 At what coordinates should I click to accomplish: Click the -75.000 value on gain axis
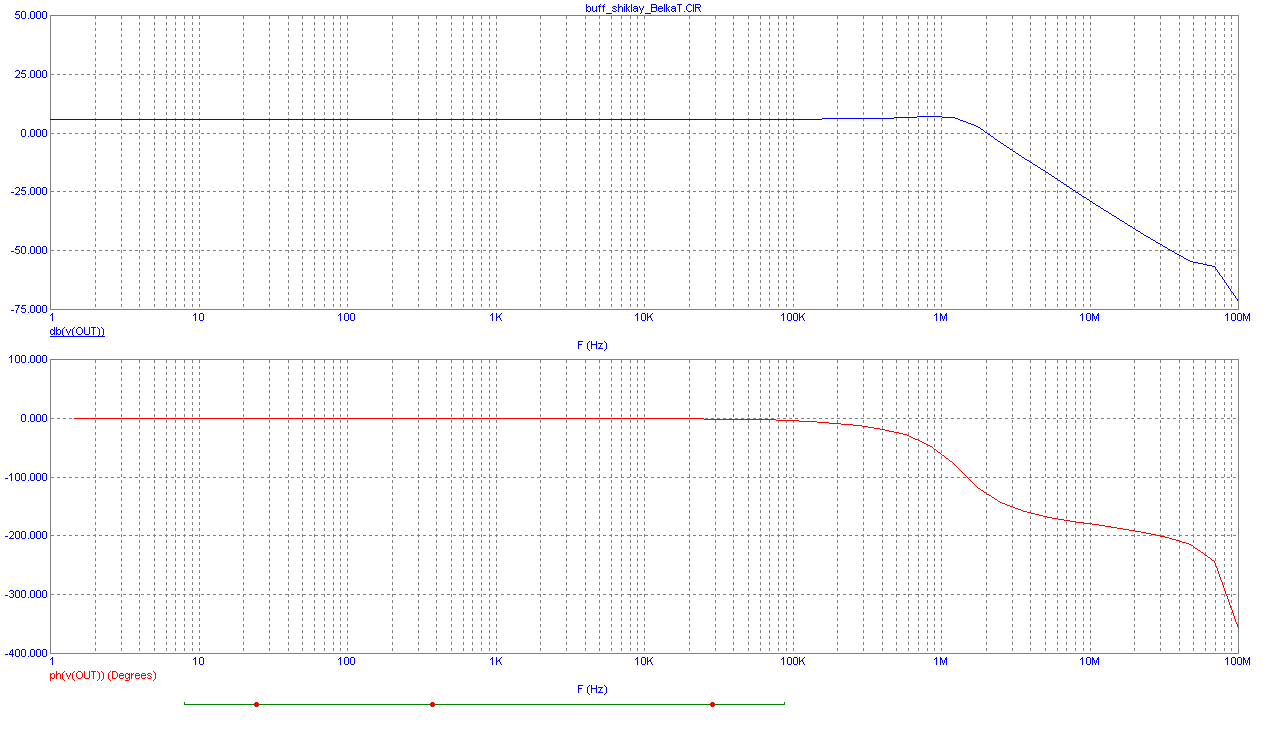[28, 310]
